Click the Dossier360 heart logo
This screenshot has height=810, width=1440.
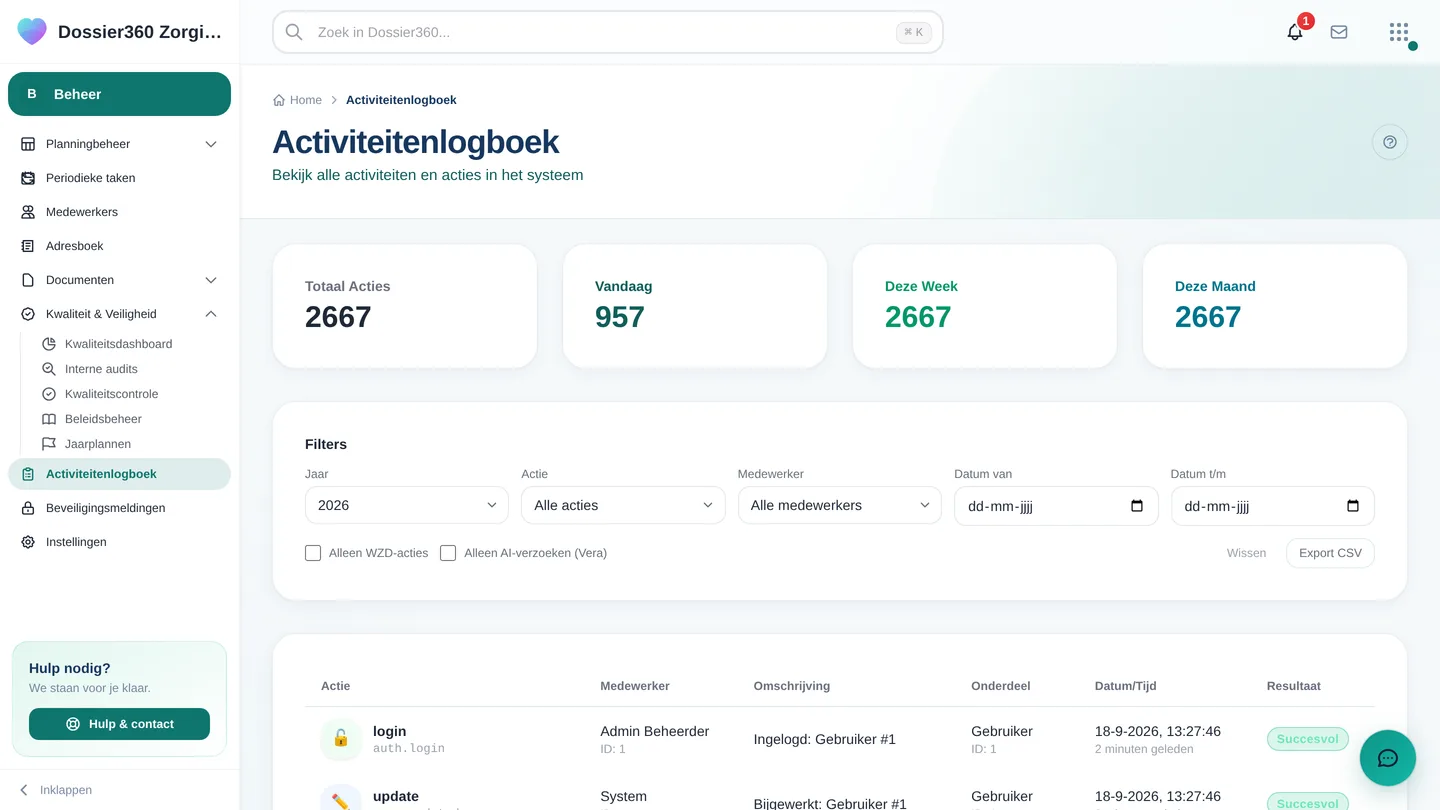coord(32,32)
